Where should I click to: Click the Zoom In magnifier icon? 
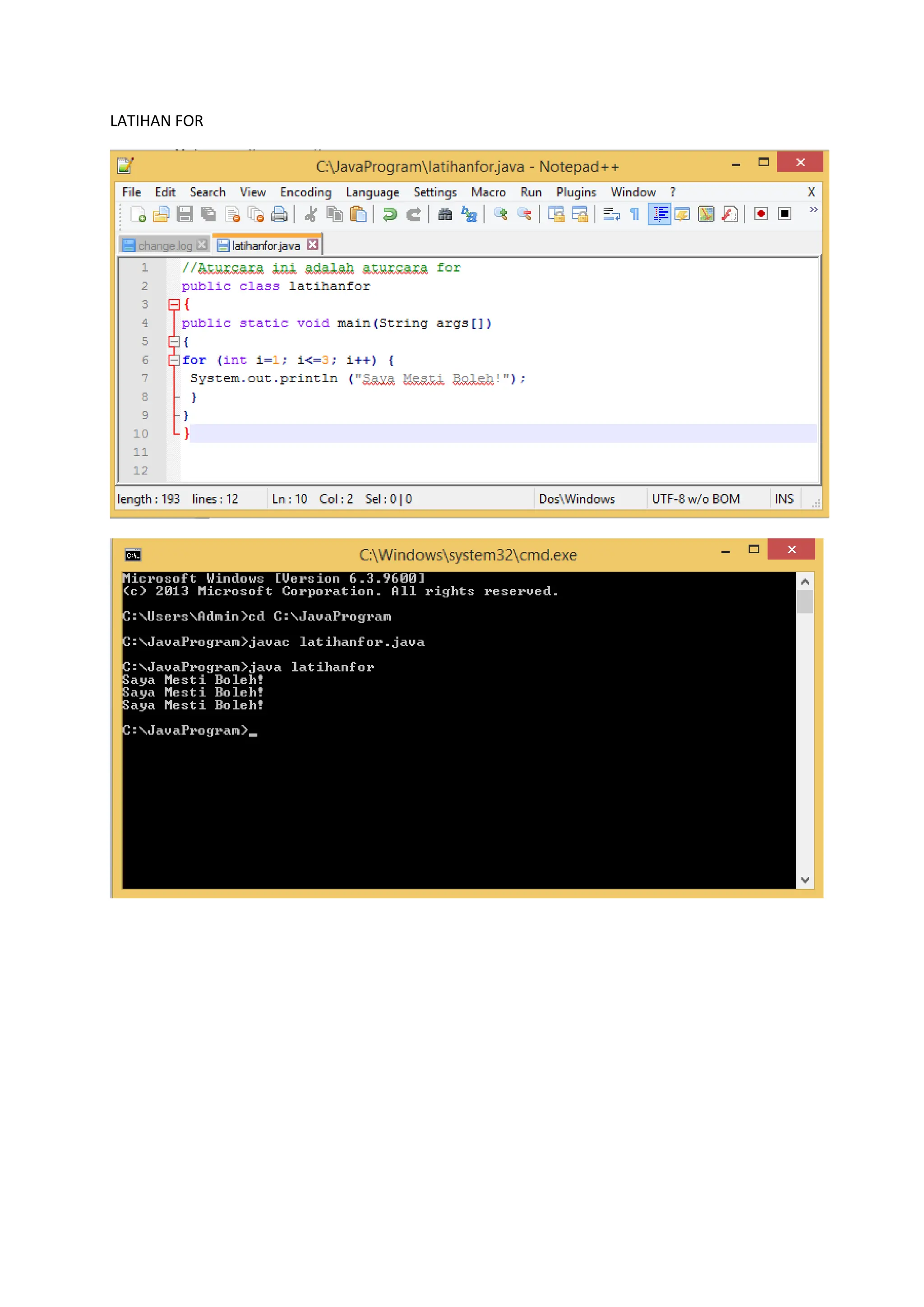click(501, 214)
